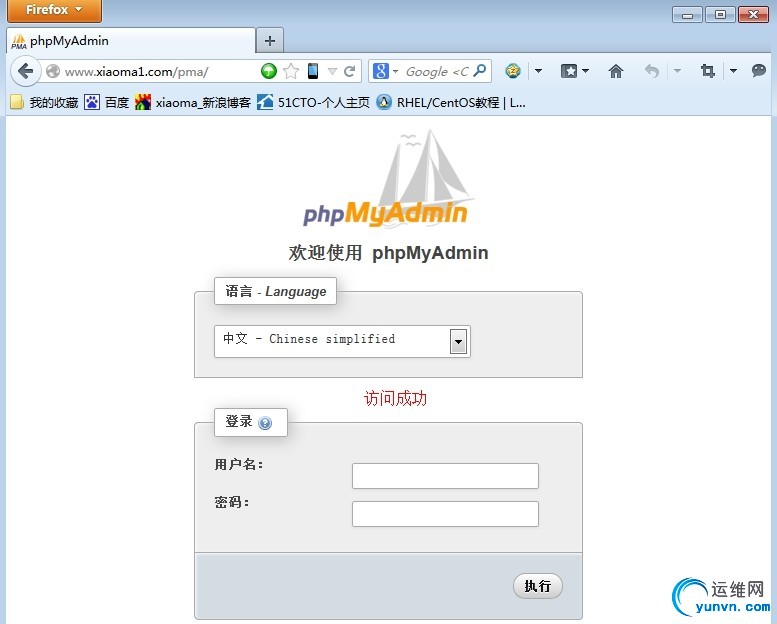Reload the page with refresh icon
Viewport: 777px width, 624px height.
(x=350, y=71)
